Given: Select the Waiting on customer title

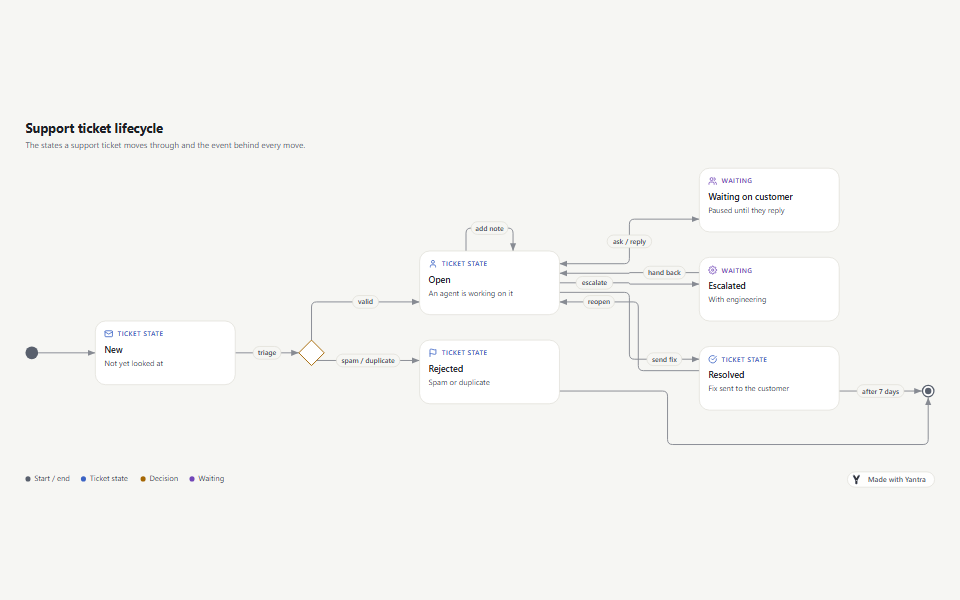Looking at the screenshot, I should pyautogui.click(x=751, y=197).
